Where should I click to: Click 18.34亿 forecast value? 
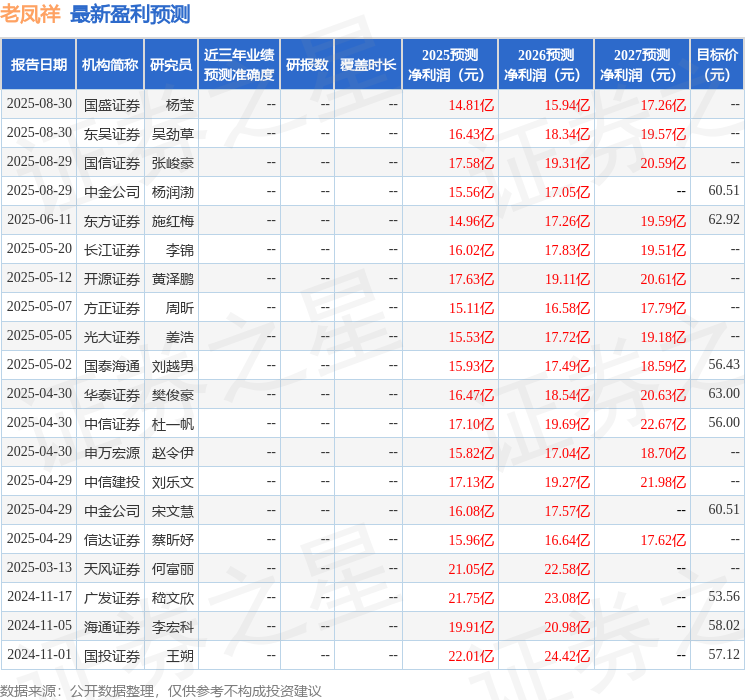click(x=567, y=134)
